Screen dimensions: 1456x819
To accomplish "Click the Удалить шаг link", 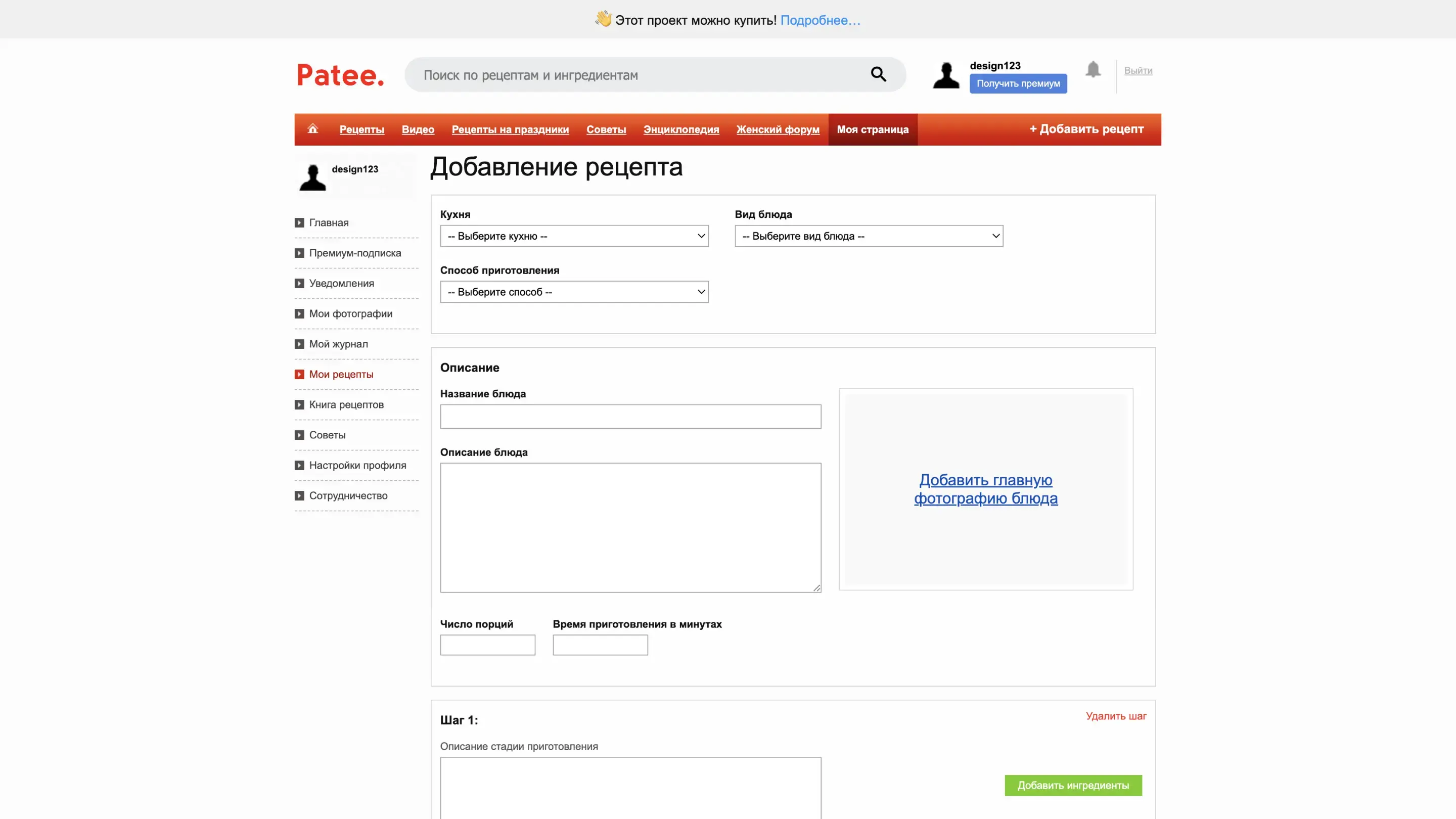I will tap(1115, 715).
